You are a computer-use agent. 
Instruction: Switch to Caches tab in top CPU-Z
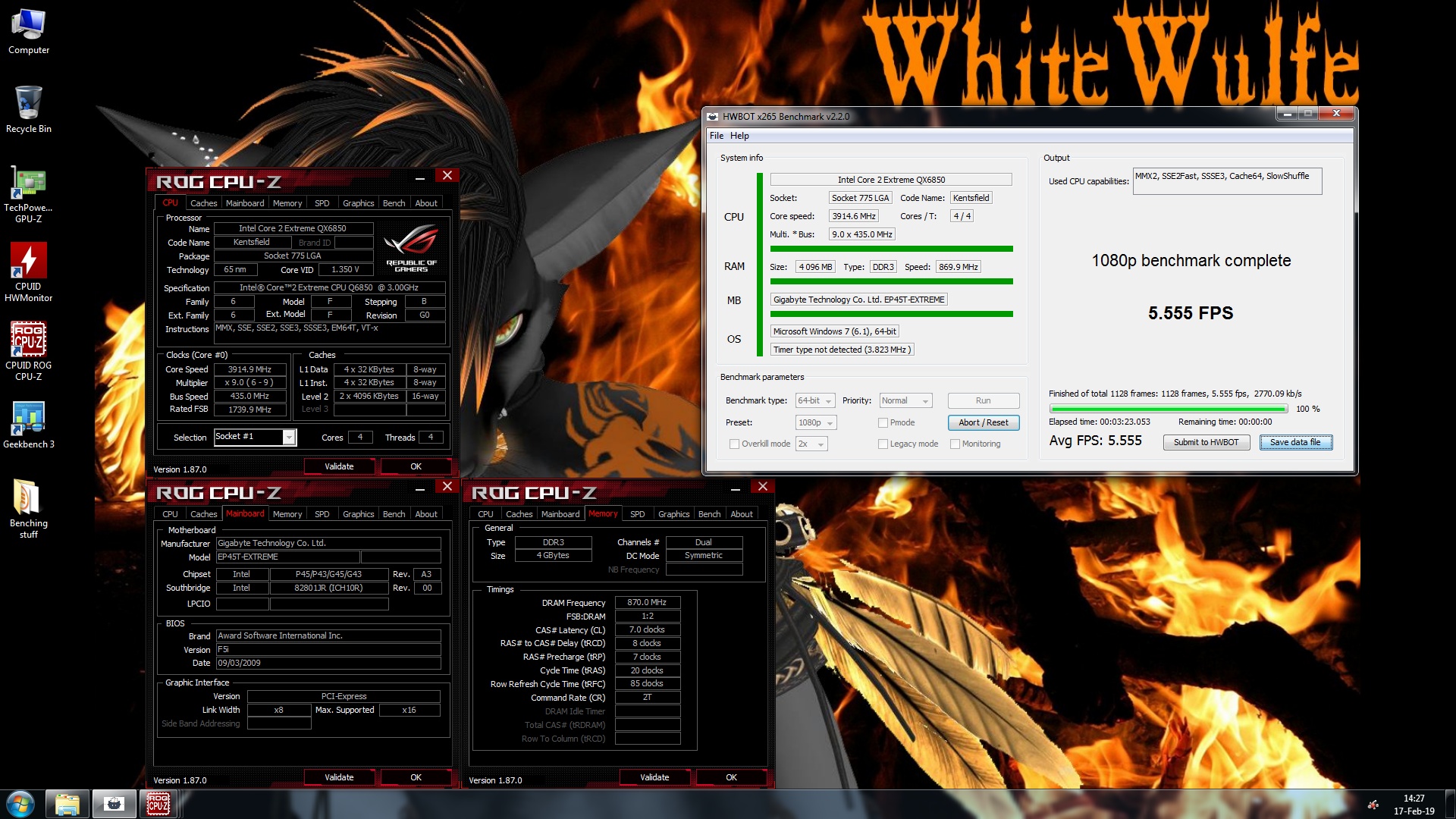pyautogui.click(x=203, y=203)
